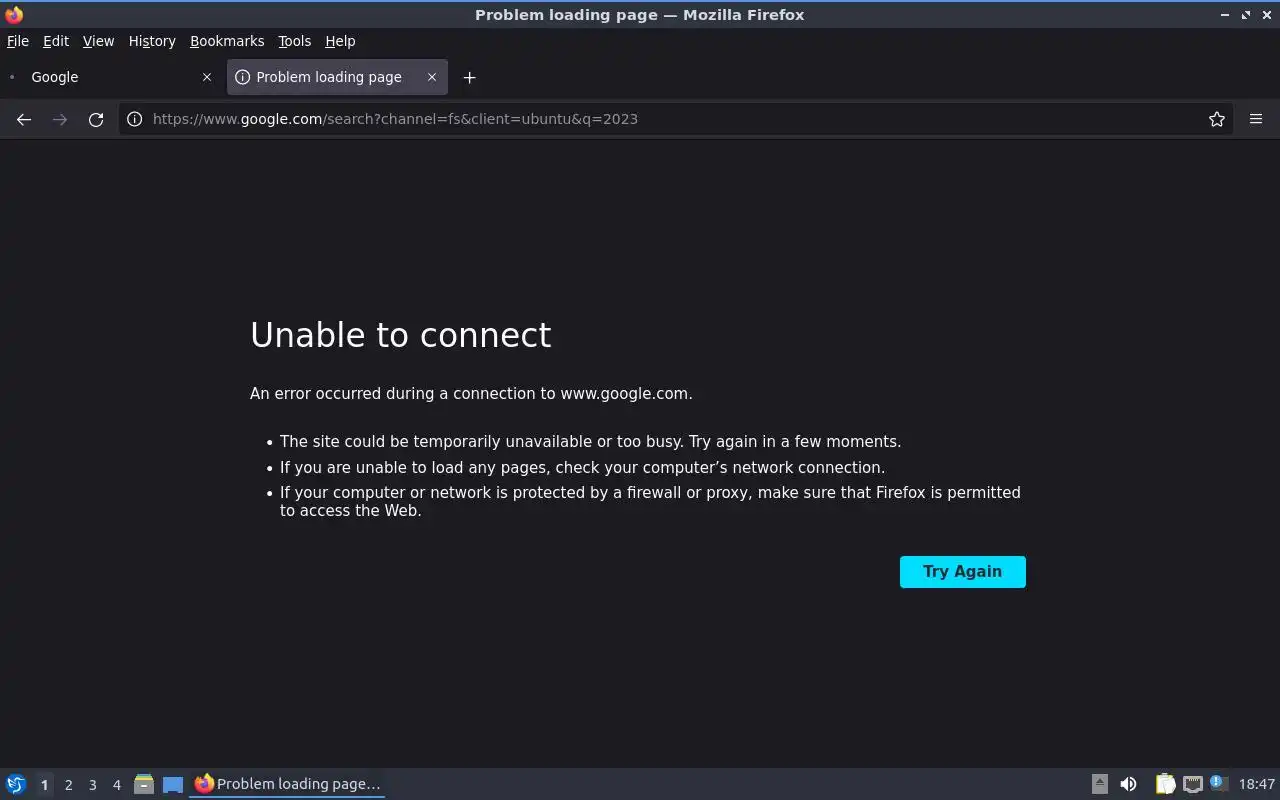Close the Firefox window
The height and width of the screenshot is (800, 1280).
[1266, 15]
